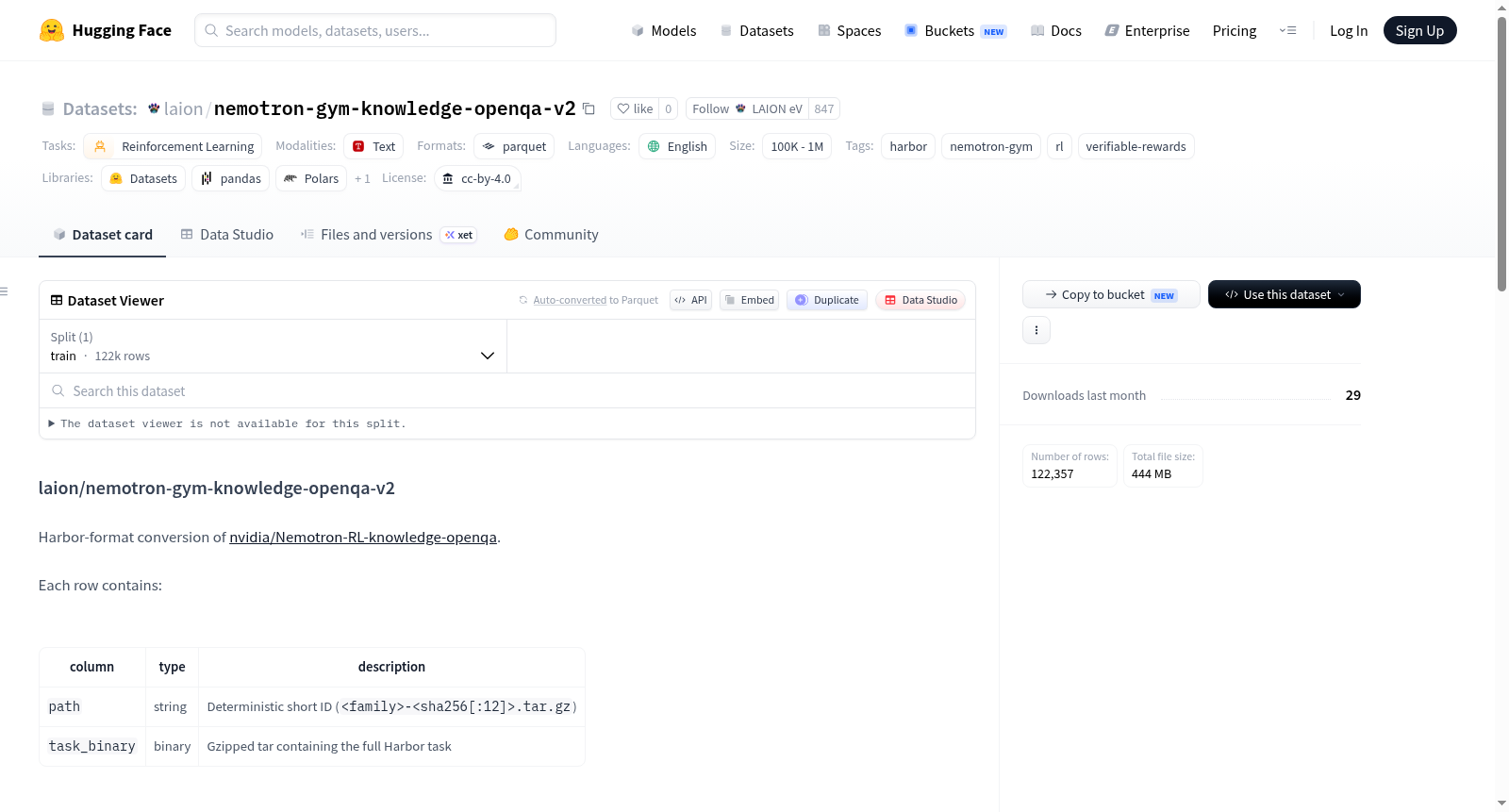Screen dimensions: 1509x812
Task: Click the API button in Dataset Viewer
Action: pyautogui.click(x=690, y=300)
